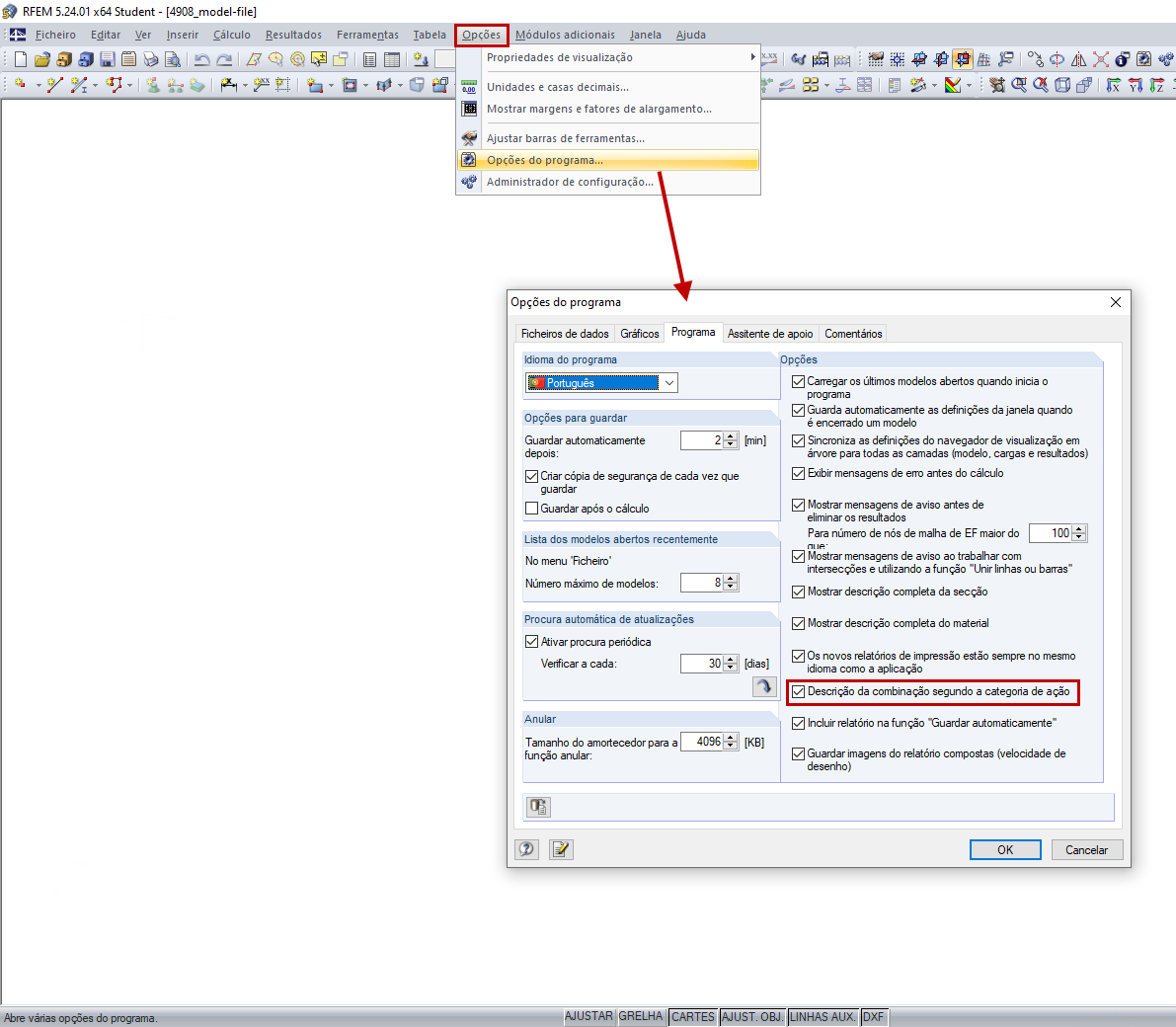Click the Cancelar button
Image resolution: width=1176 pixels, height=1027 pixels.
[x=1086, y=849]
